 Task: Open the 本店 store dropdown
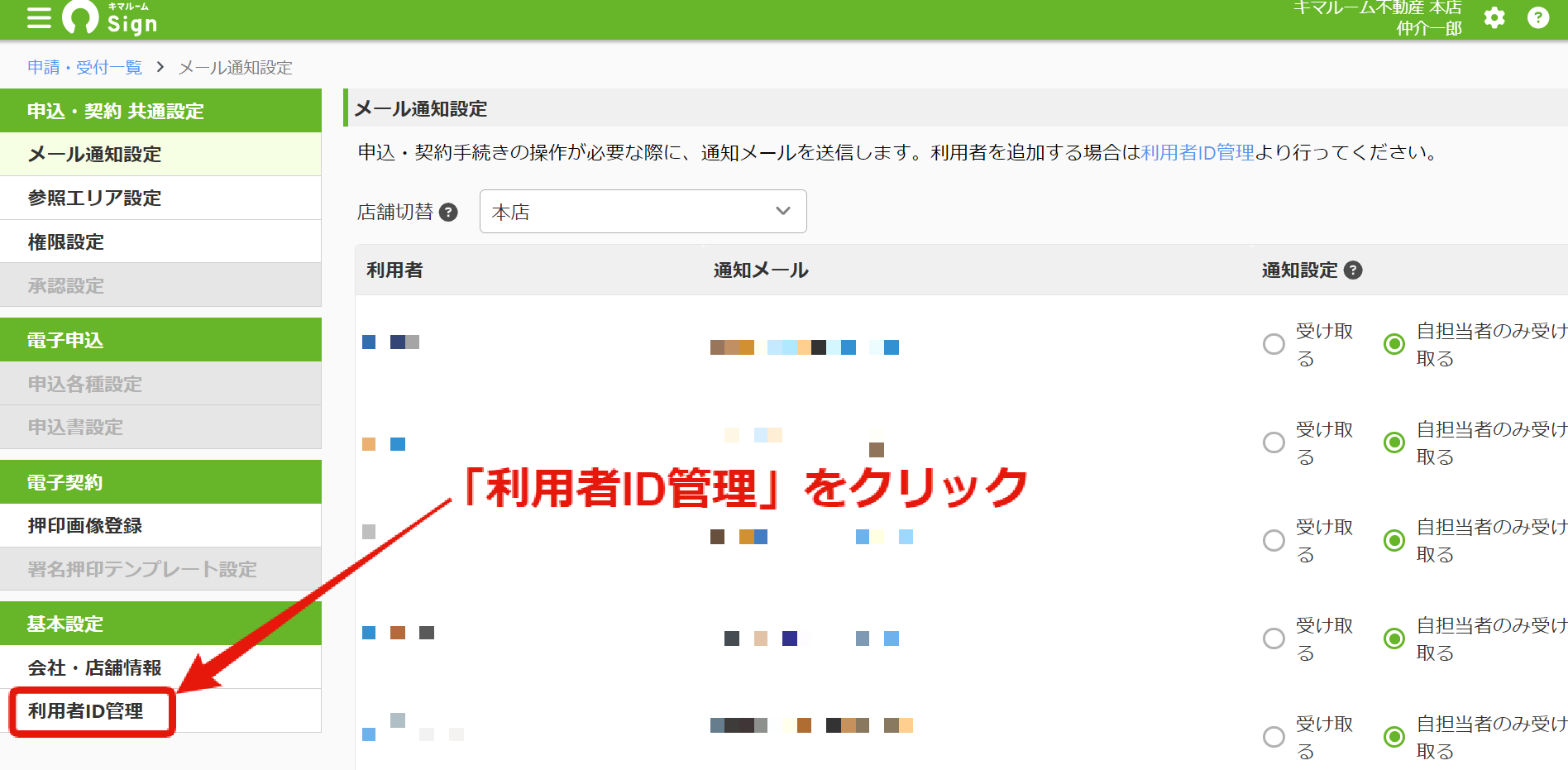643,212
